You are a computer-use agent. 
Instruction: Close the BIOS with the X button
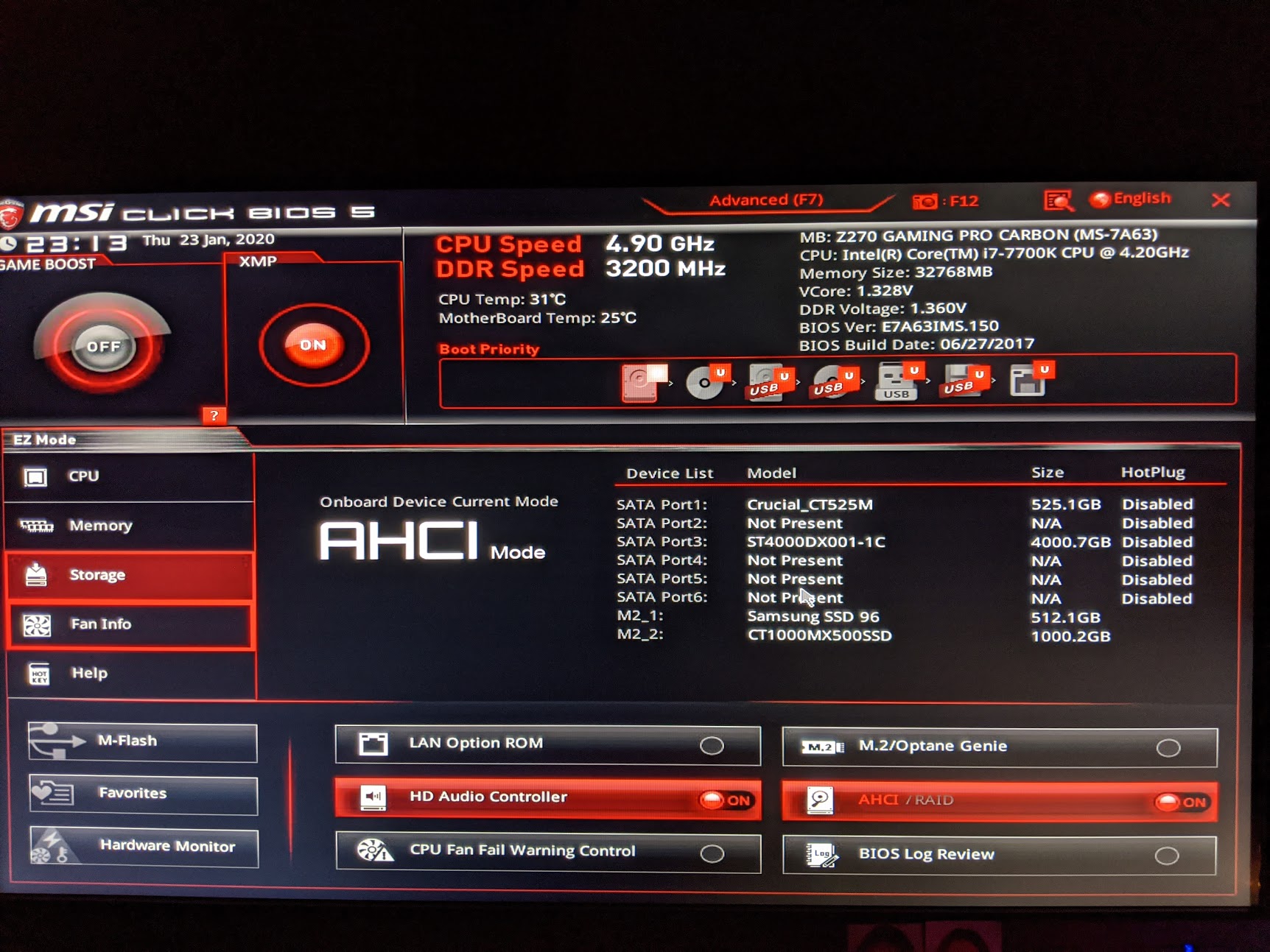[x=1221, y=200]
